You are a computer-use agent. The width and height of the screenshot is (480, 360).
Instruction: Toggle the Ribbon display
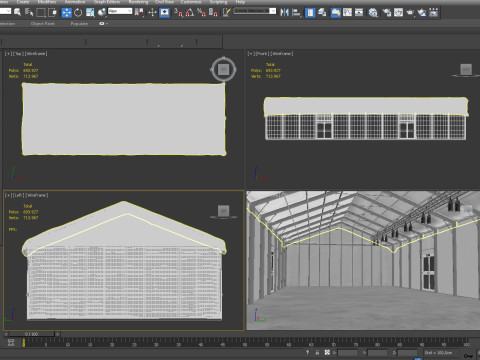[336, 13]
